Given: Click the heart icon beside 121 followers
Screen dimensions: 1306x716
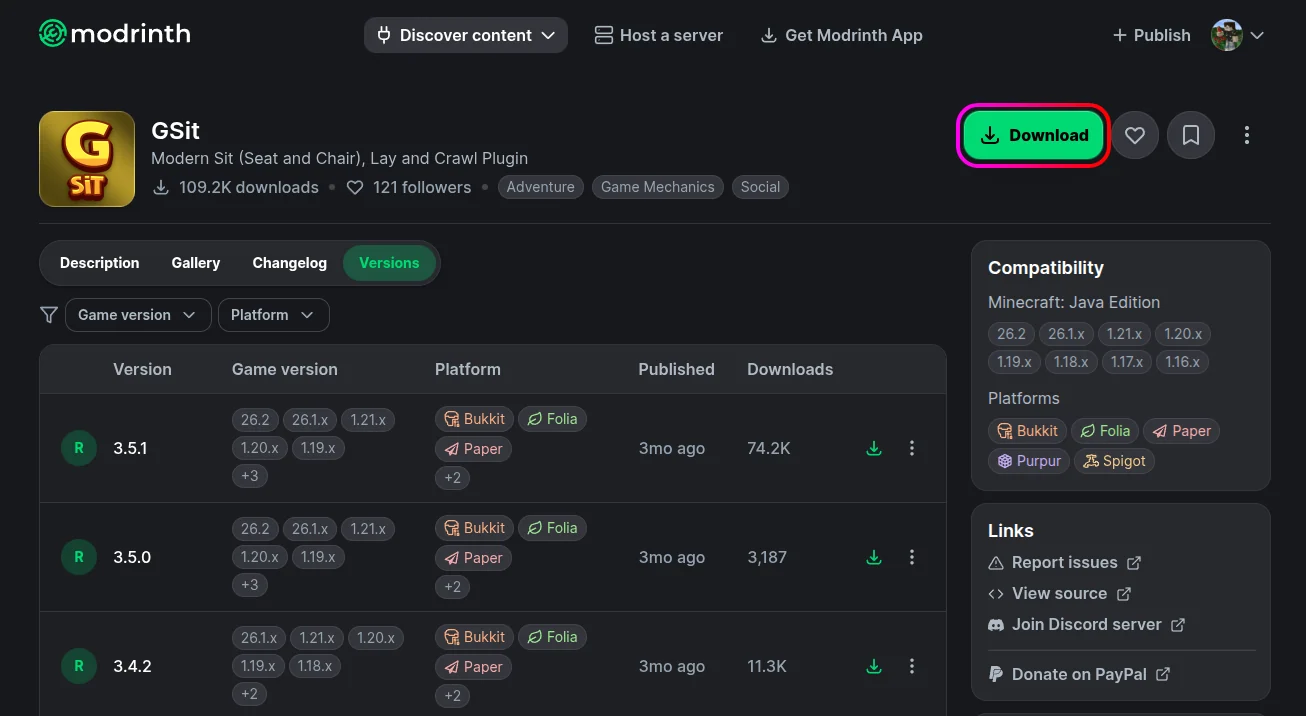Looking at the screenshot, I should (x=355, y=187).
